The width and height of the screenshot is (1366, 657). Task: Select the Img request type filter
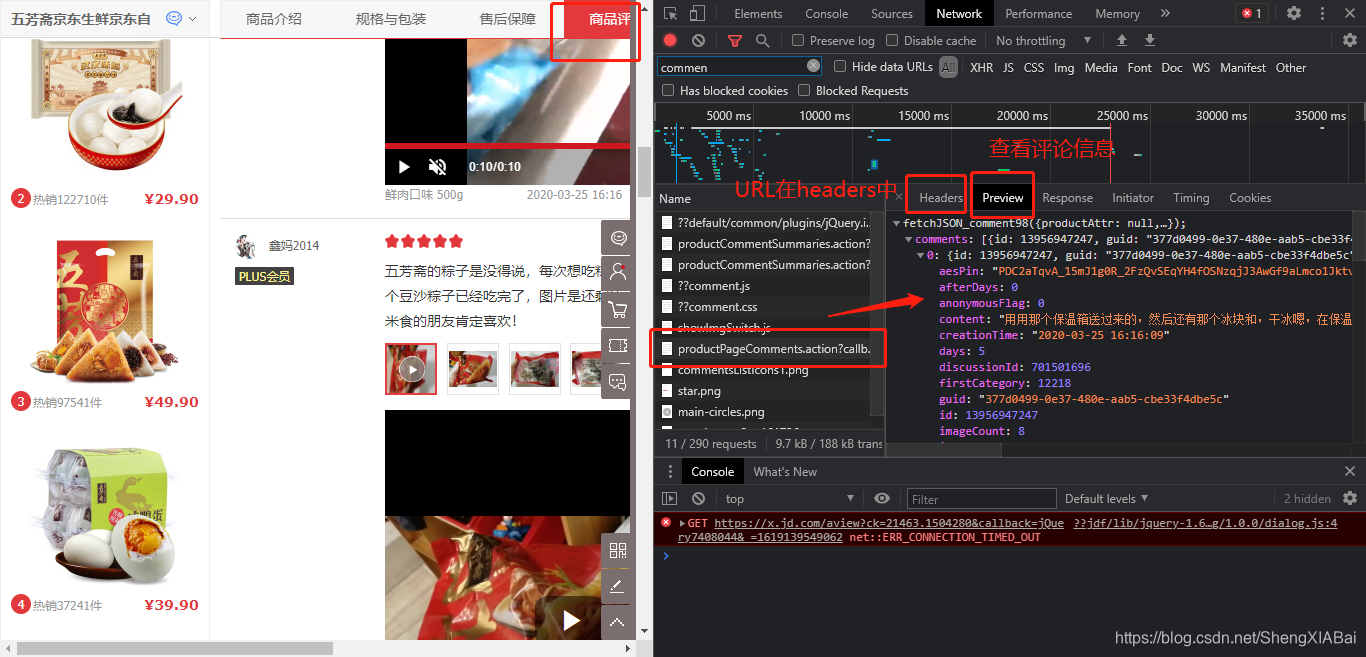(1064, 67)
